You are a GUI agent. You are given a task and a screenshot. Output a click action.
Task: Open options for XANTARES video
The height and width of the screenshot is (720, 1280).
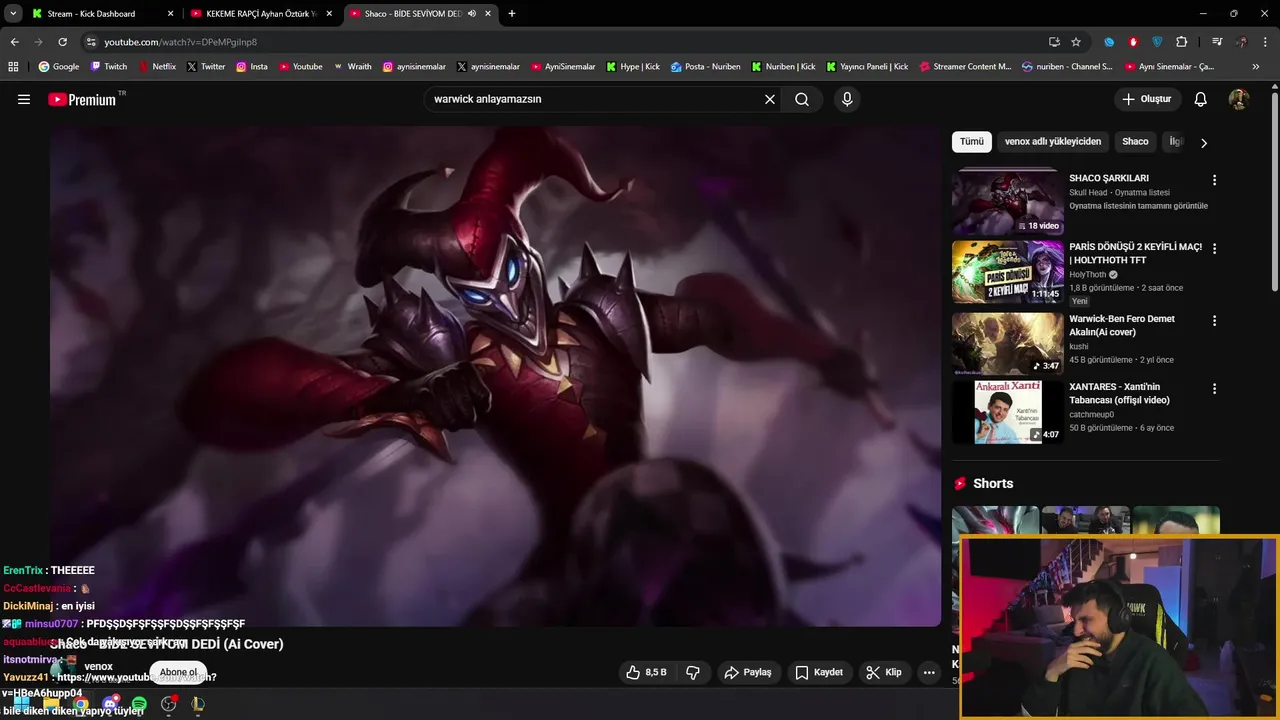click(x=1214, y=388)
